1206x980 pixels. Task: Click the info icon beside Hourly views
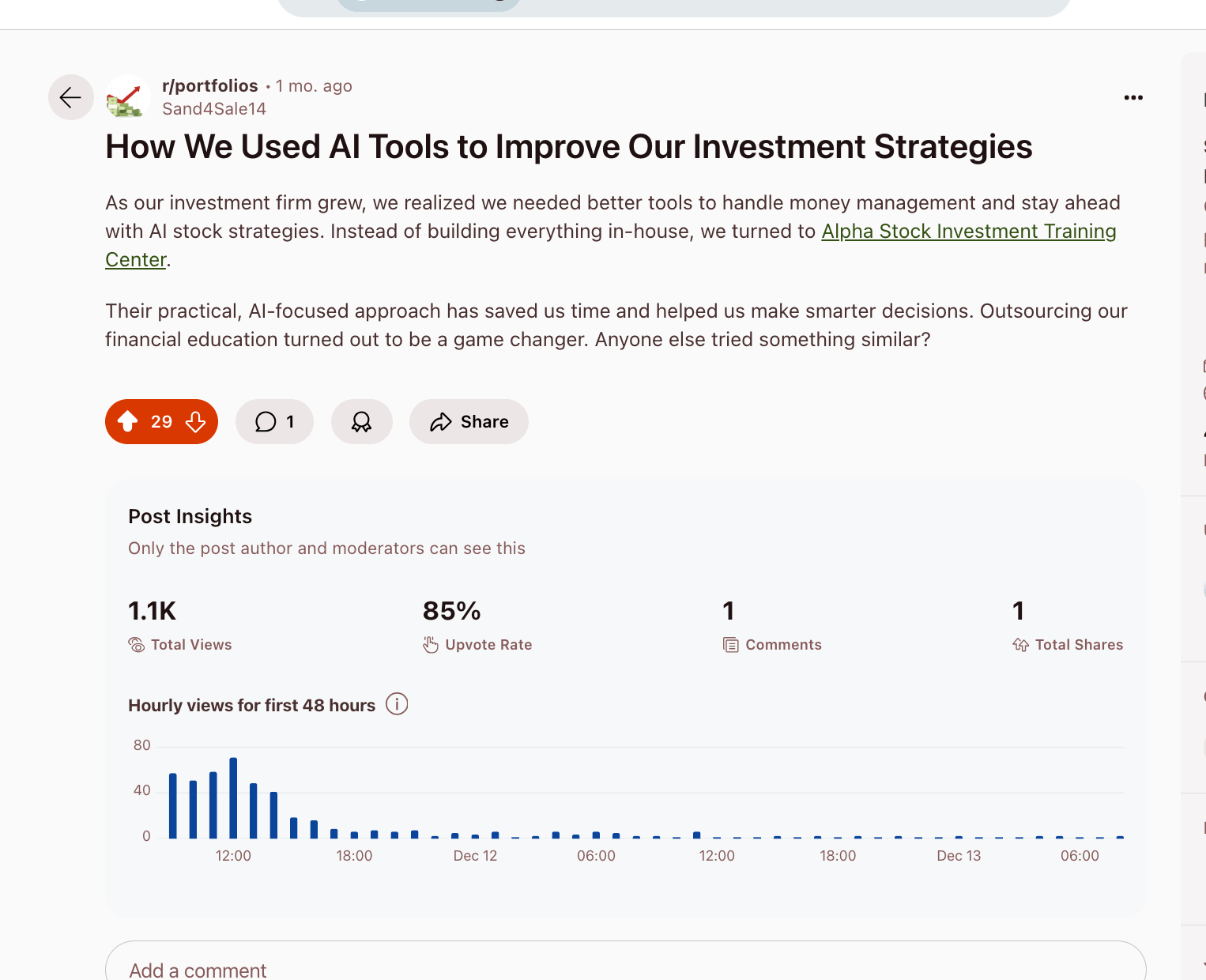click(397, 703)
